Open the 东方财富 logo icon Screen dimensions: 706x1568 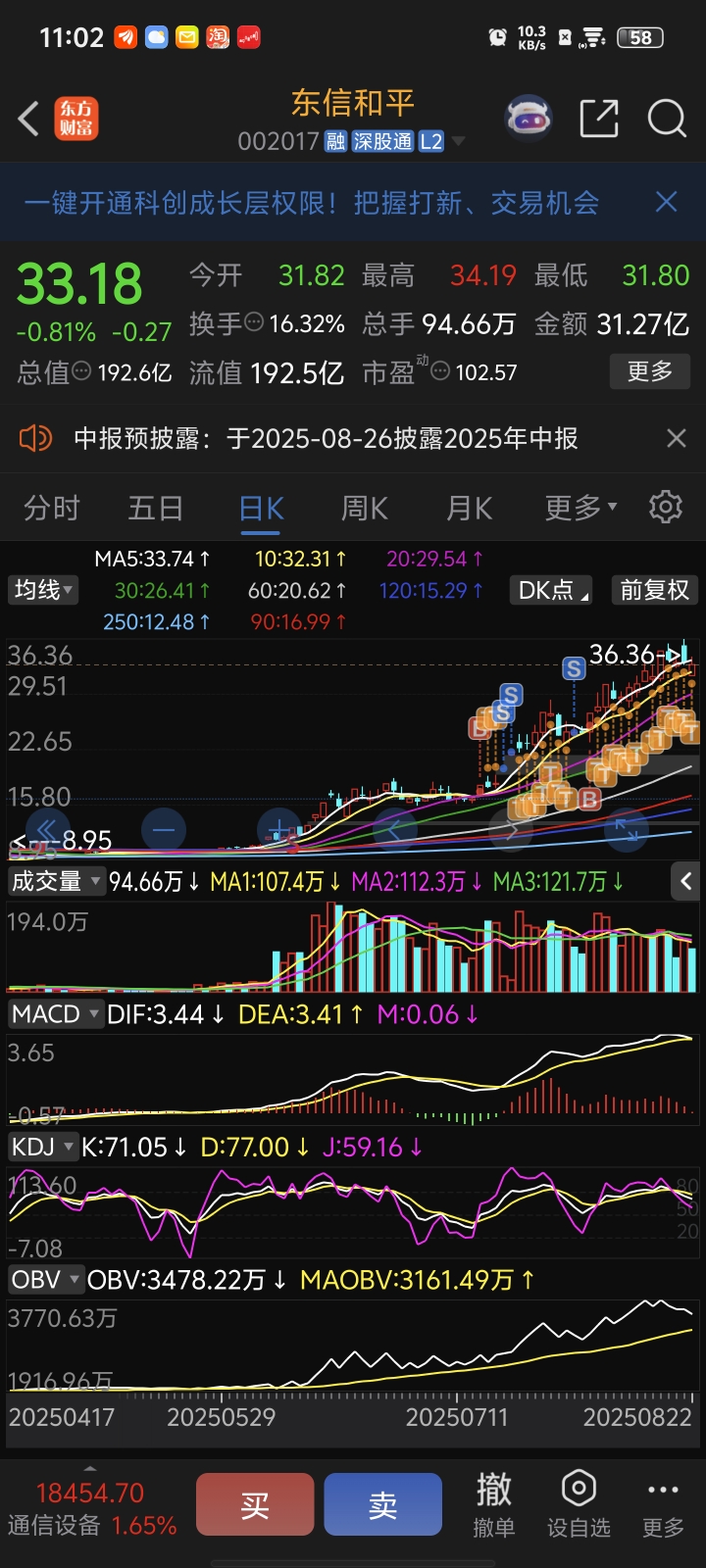click(x=76, y=119)
